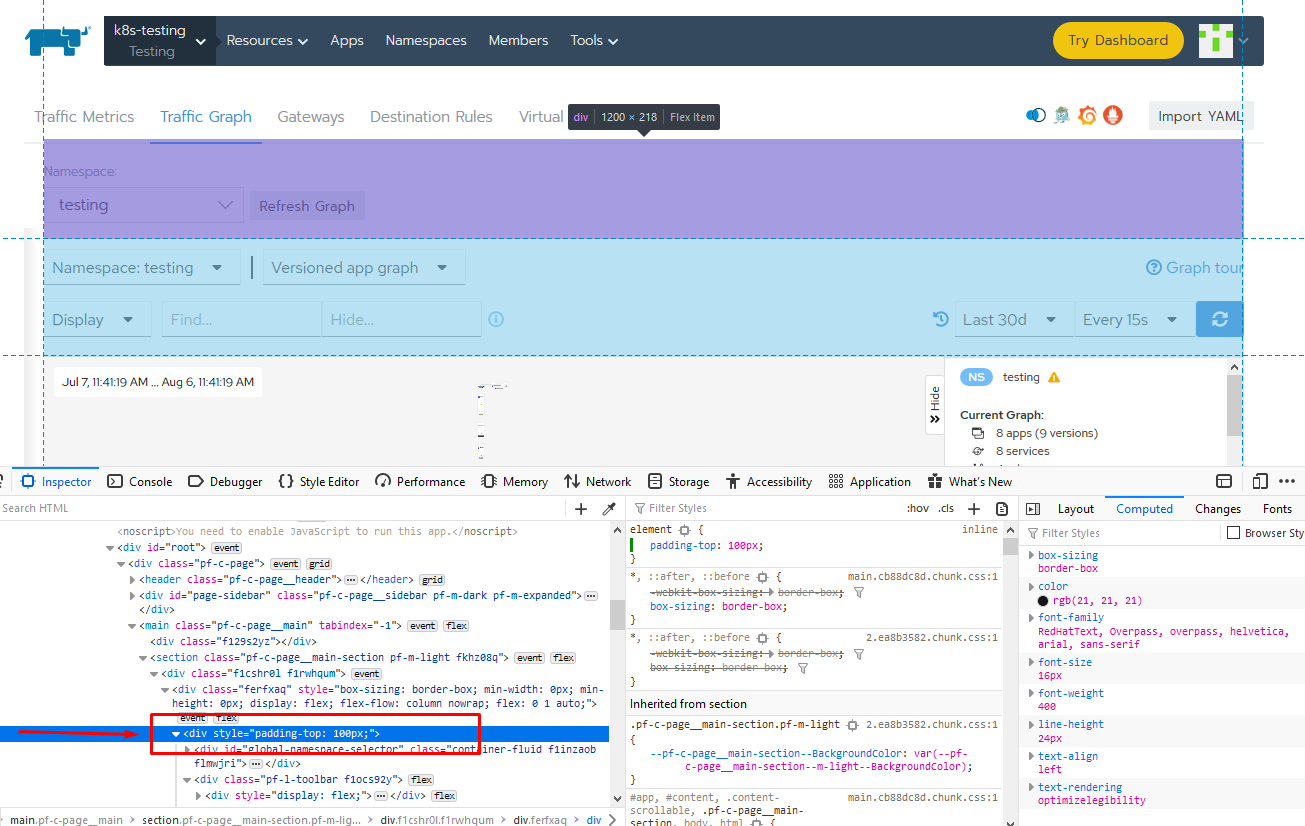Click the rgb(21, 21, 21) color swatch

tap(1040, 599)
